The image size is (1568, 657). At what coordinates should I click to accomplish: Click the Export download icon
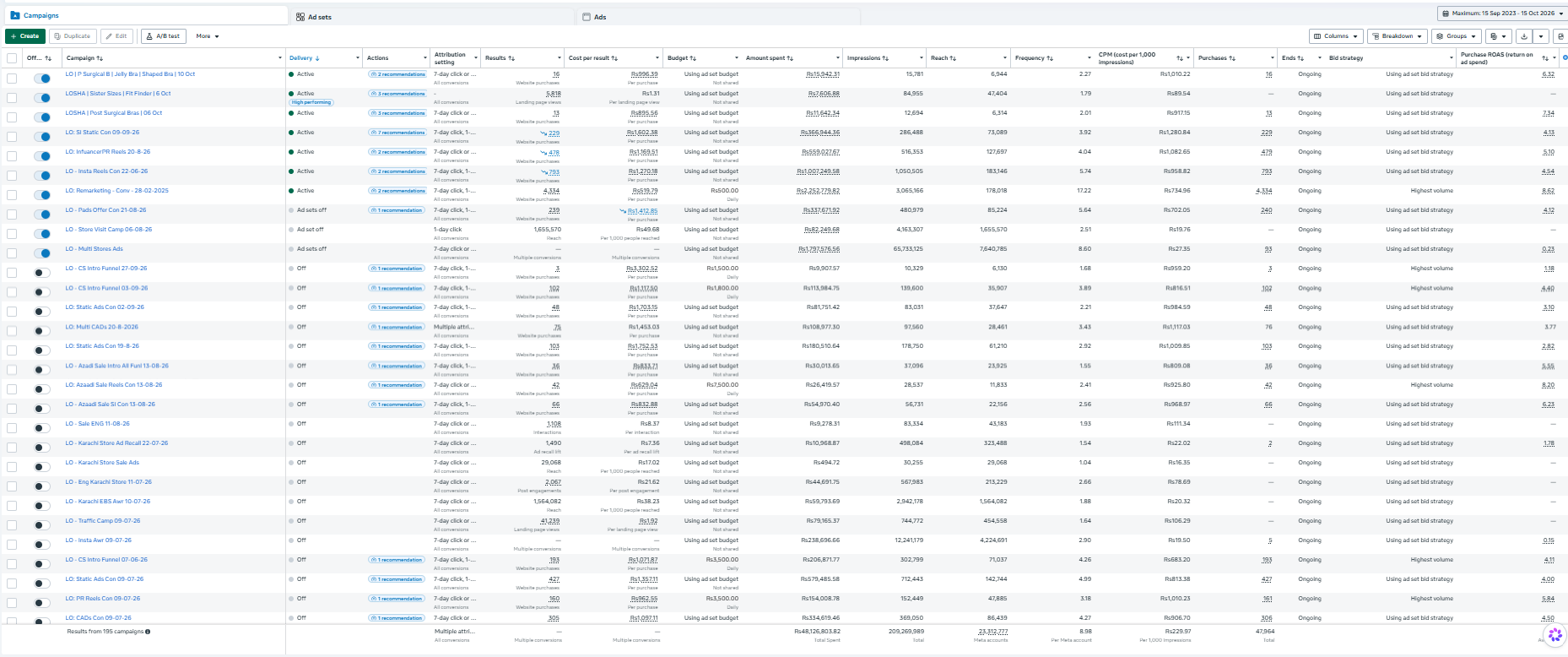click(x=1524, y=36)
